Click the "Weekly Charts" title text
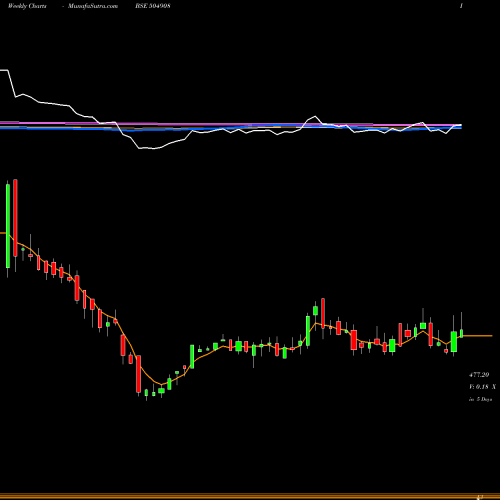Image resolution: width=500 pixels, height=500 pixels. point(27,6)
